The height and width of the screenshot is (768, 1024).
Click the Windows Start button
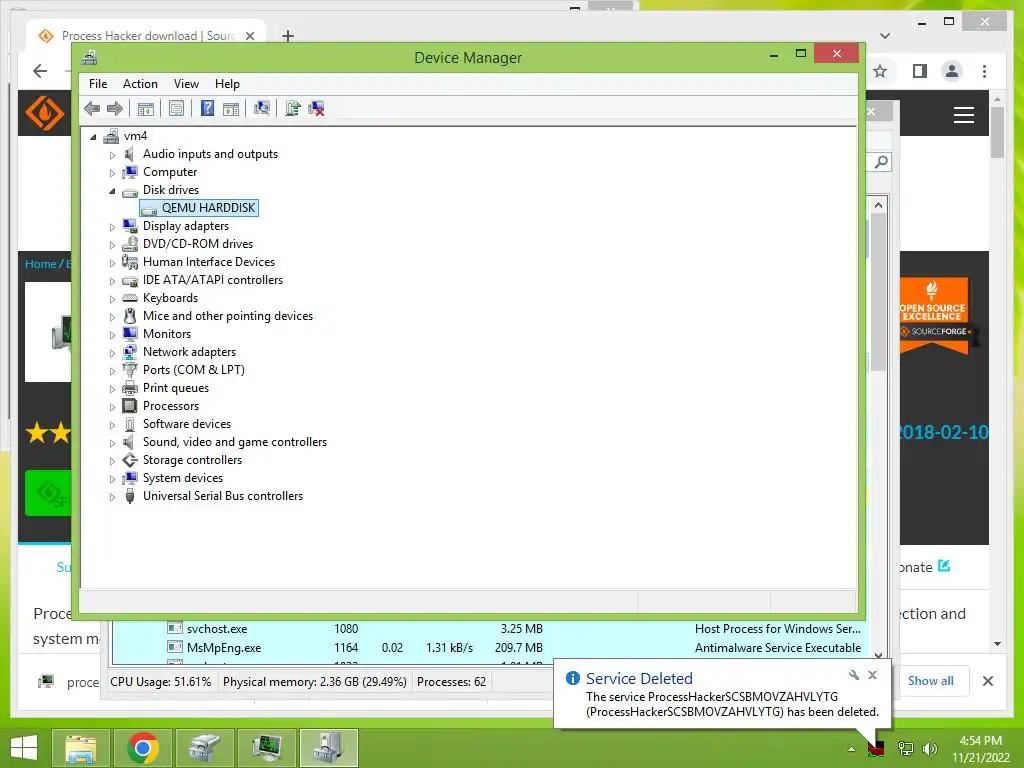tap(24, 748)
